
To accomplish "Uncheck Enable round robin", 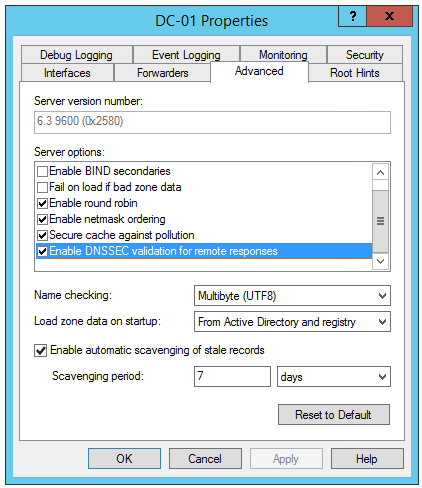I will point(42,203).
